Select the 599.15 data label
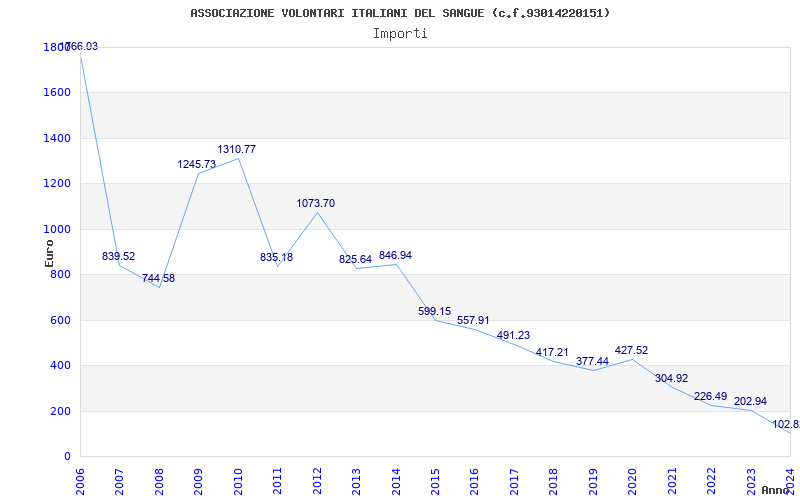 click(x=434, y=311)
